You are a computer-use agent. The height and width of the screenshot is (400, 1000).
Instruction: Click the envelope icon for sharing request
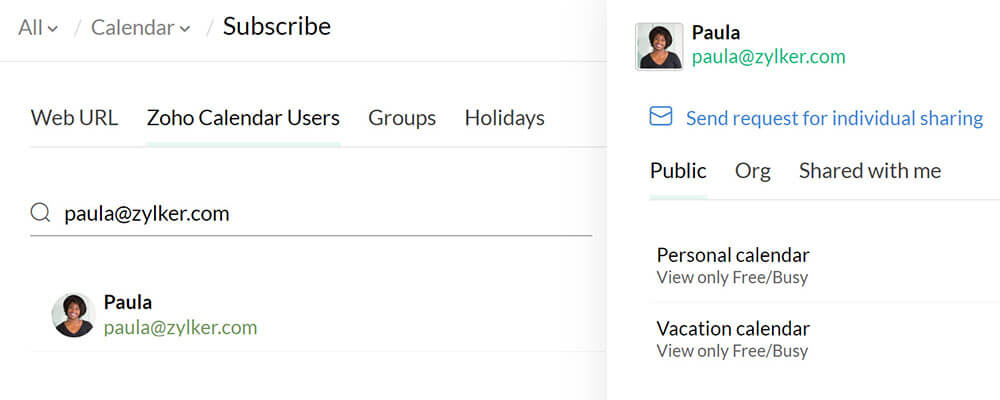[x=661, y=118]
